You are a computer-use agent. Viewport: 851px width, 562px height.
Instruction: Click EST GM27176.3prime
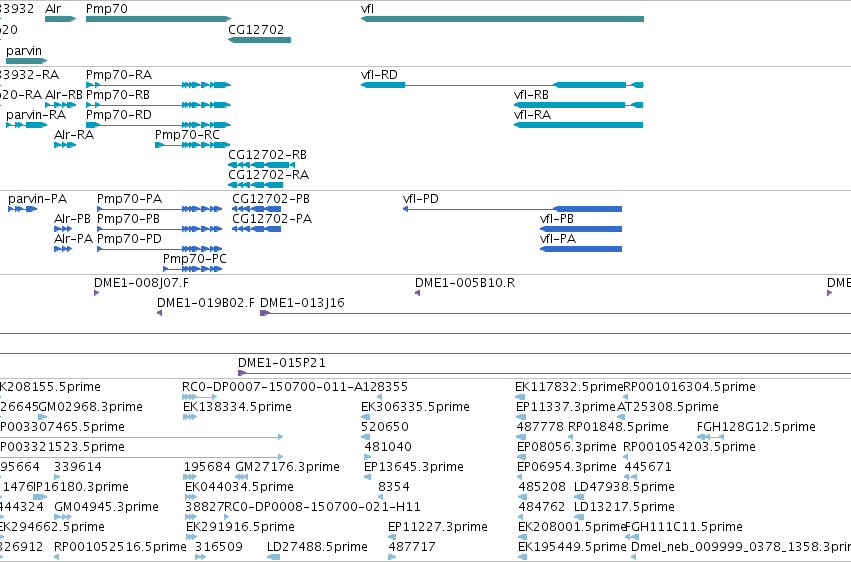[x=287, y=467]
